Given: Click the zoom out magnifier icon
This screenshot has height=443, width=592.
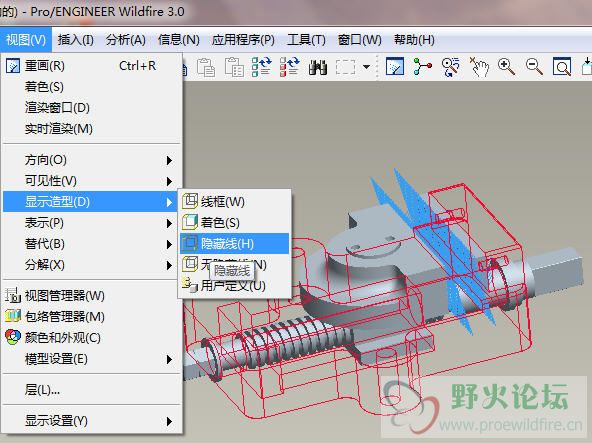Looking at the screenshot, I should [534, 66].
